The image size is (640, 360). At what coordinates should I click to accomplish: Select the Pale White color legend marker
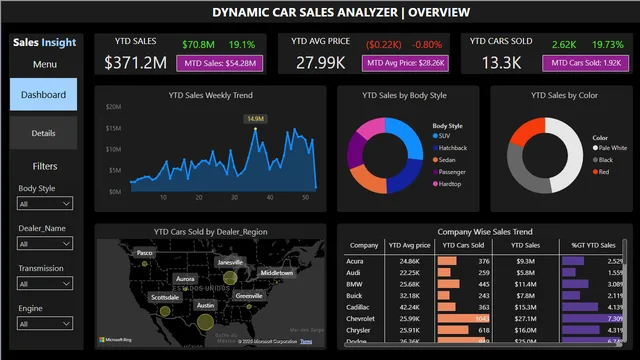pos(595,148)
